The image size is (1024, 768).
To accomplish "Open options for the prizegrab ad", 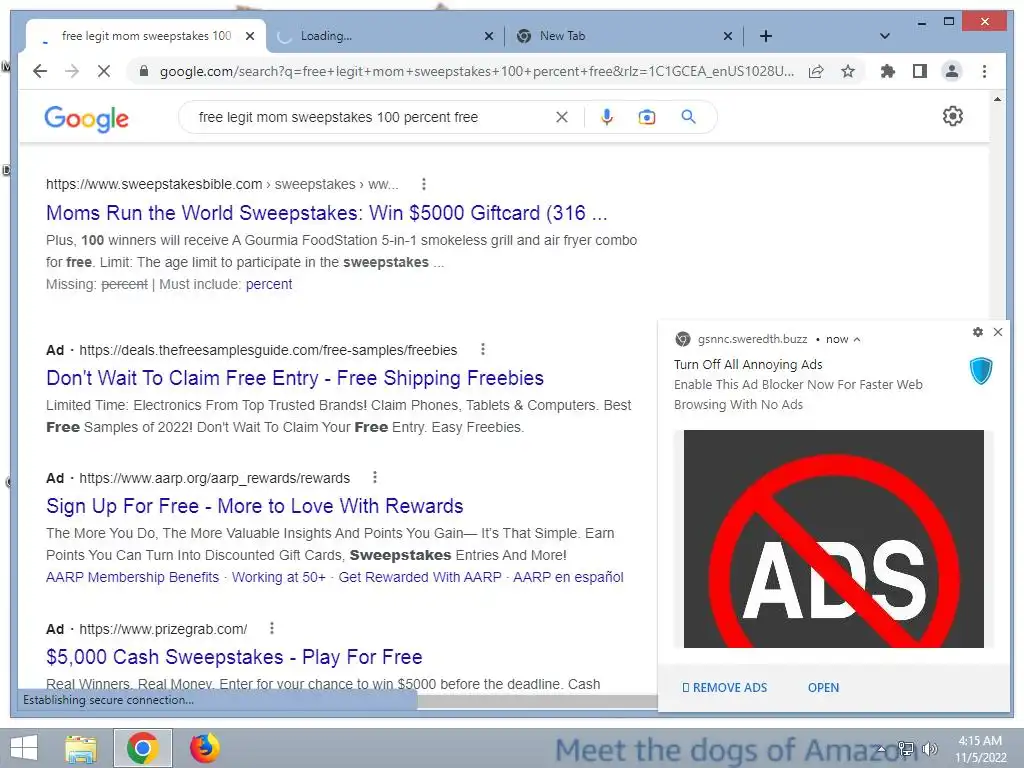I will (x=272, y=628).
